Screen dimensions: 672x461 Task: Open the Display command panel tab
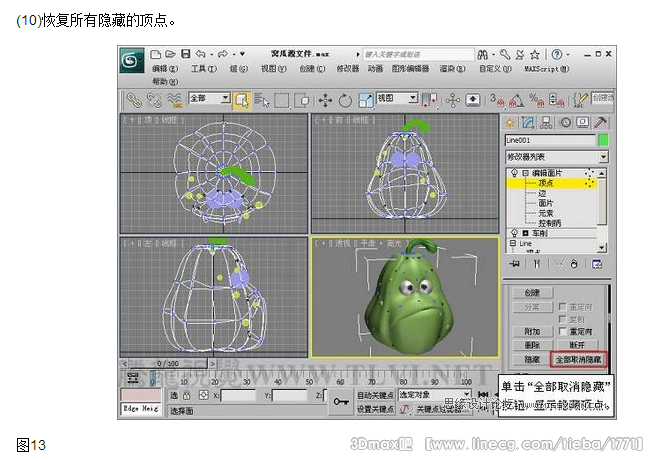[x=582, y=123]
